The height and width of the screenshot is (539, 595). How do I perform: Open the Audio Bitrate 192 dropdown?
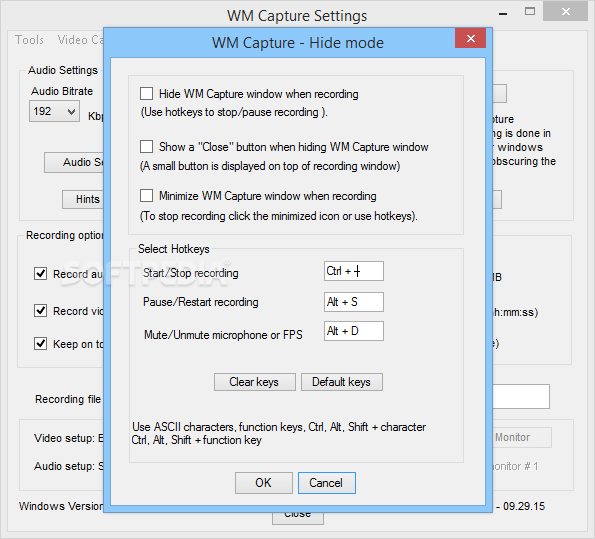coord(54,111)
